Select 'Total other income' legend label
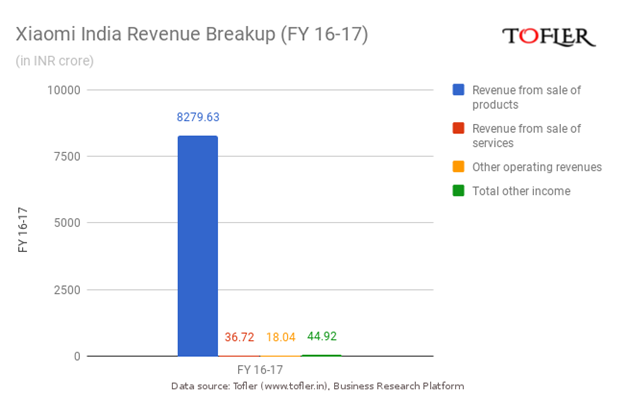This screenshot has width=628, height=399. pos(521,191)
